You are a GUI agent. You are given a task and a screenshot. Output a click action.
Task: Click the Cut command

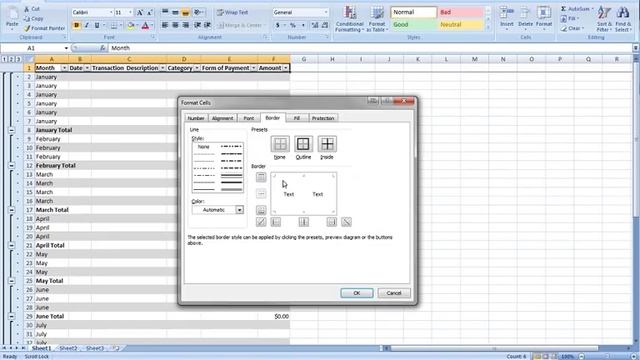click(32, 9)
